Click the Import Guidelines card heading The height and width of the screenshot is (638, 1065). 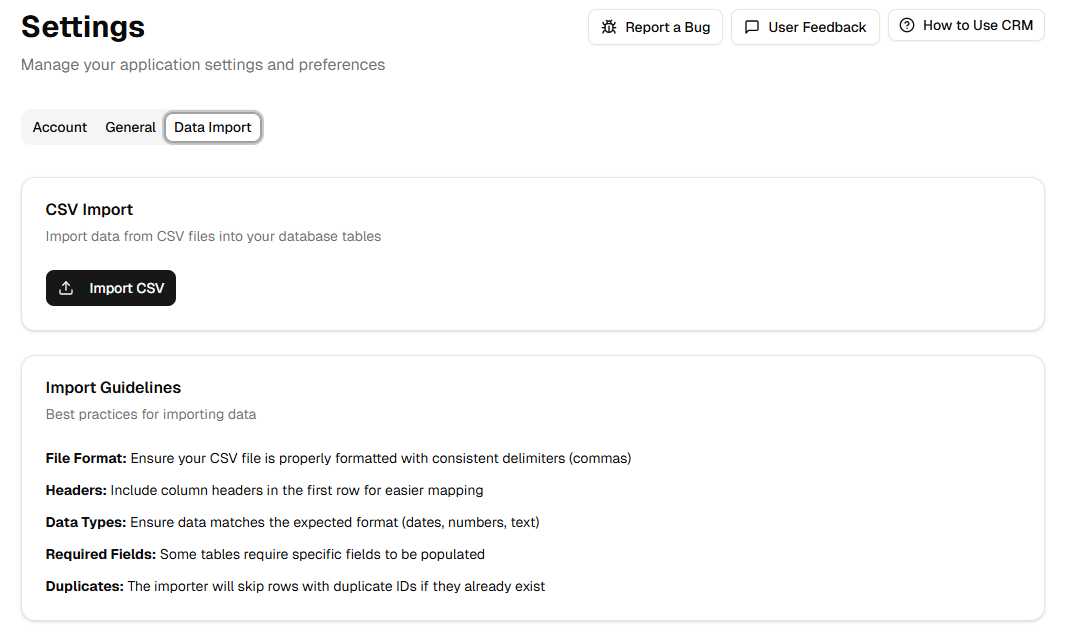[x=113, y=388]
